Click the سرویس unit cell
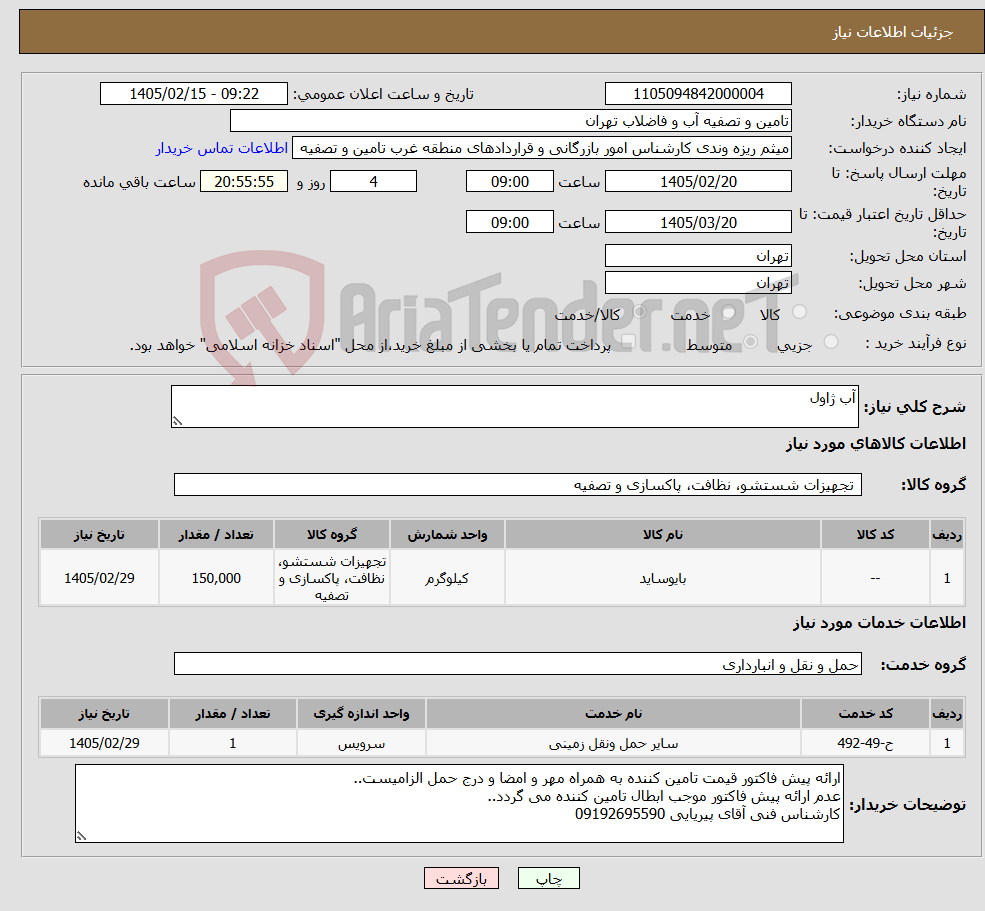 361,743
